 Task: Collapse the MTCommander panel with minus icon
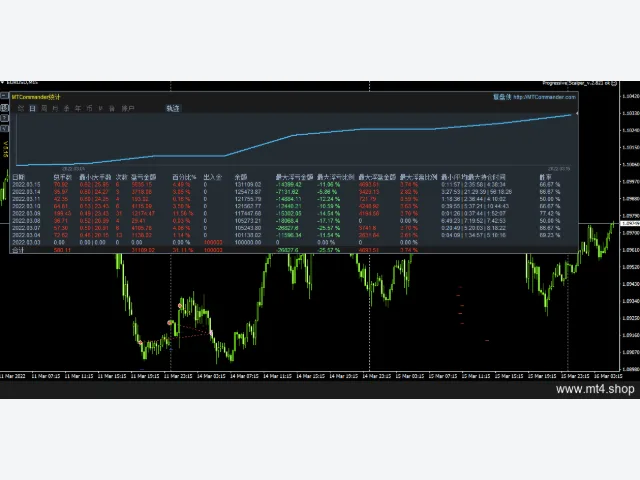click(x=4, y=96)
